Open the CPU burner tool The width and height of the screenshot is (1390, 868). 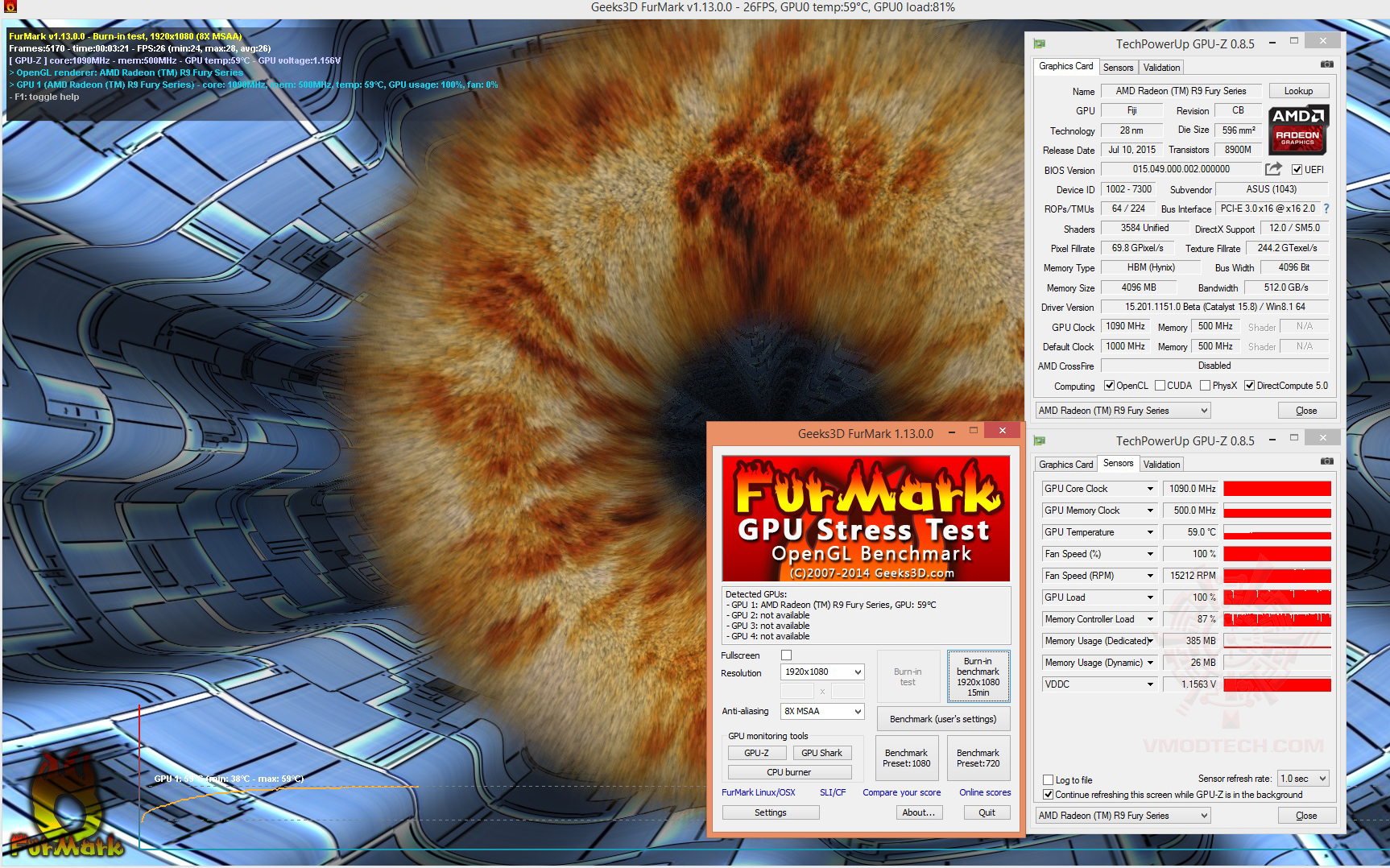(x=789, y=772)
